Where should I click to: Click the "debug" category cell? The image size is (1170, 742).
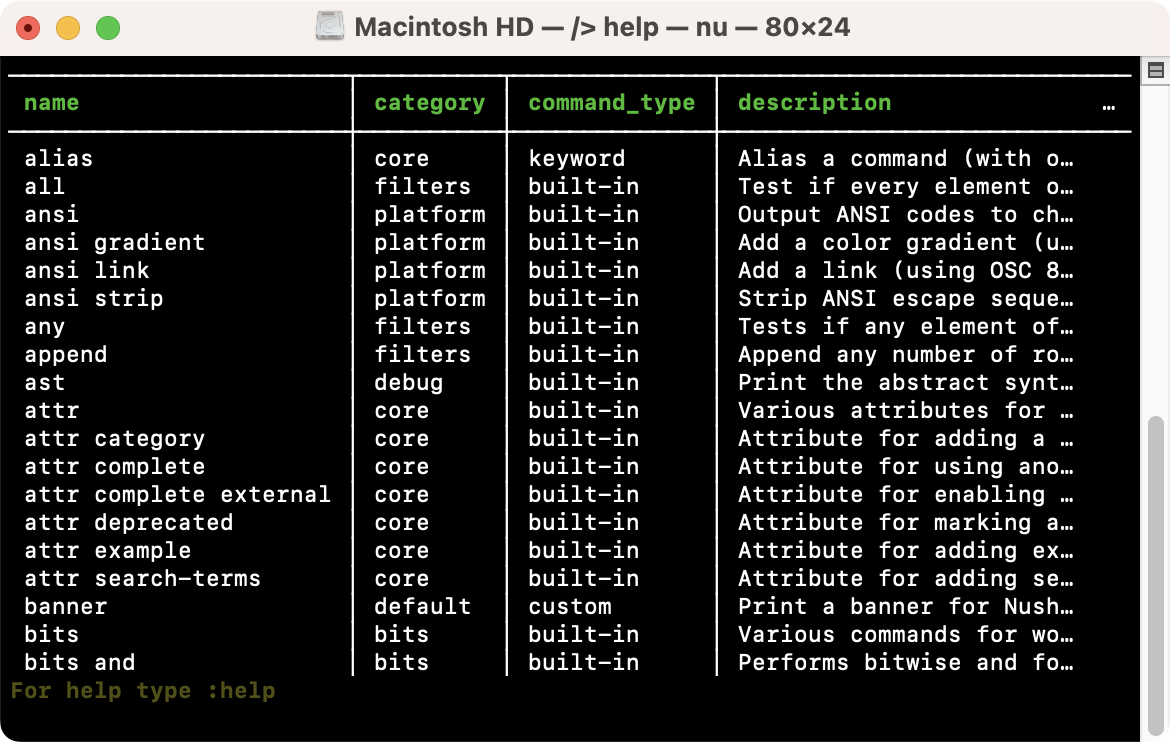[408, 383]
